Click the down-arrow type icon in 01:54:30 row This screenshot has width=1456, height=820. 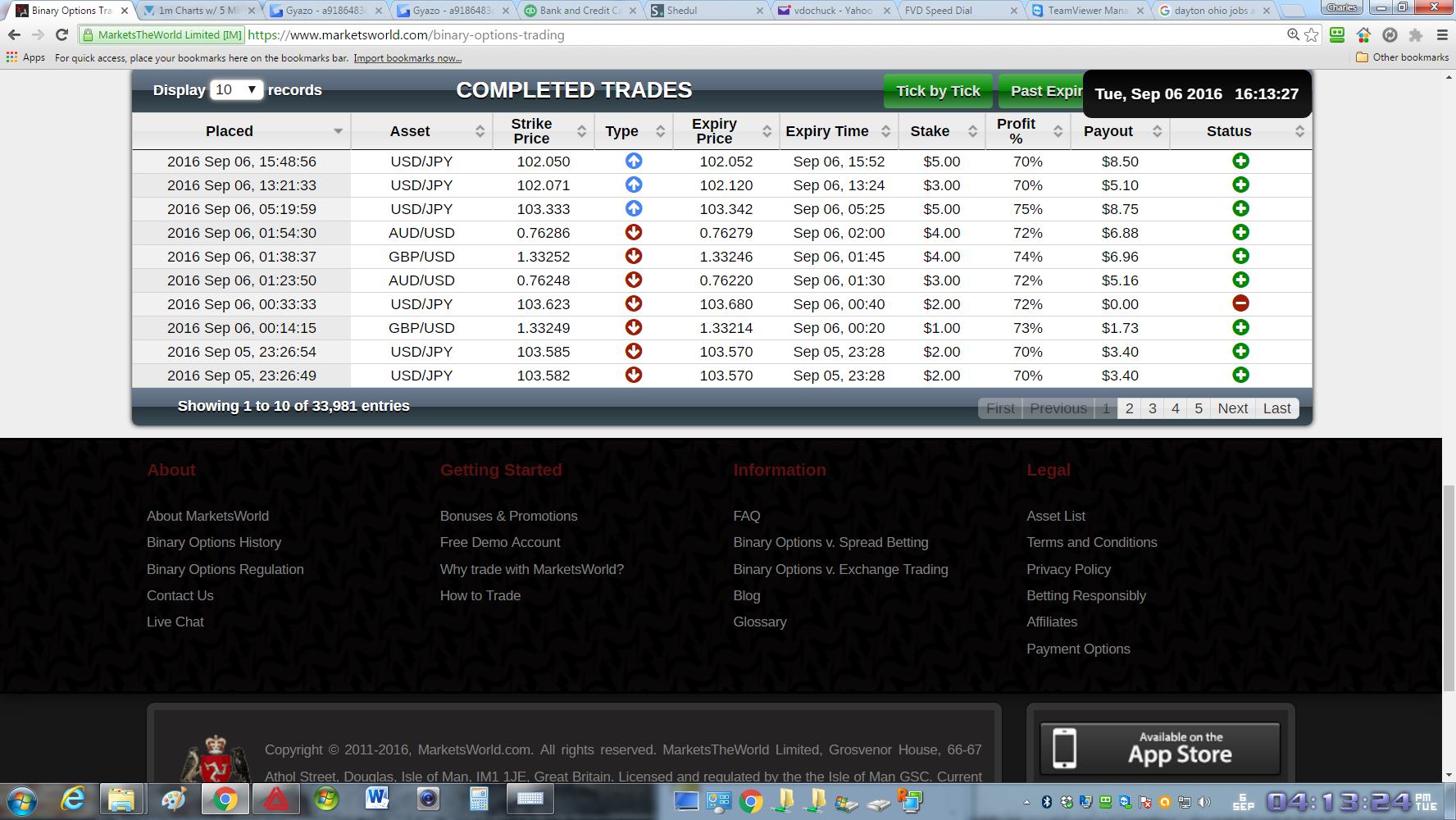point(634,232)
